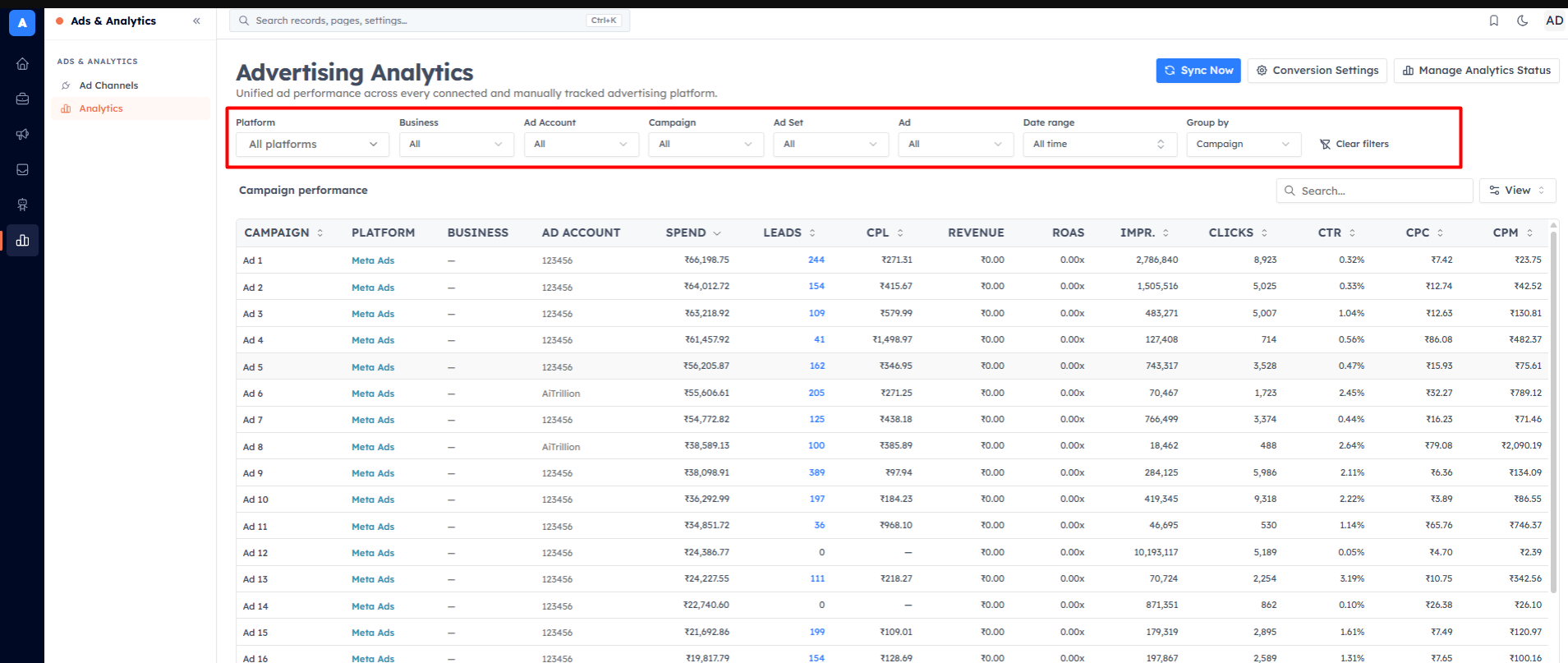Click Ad 12 campaign name cell
1568x663 pixels.
pyautogui.click(x=255, y=553)
